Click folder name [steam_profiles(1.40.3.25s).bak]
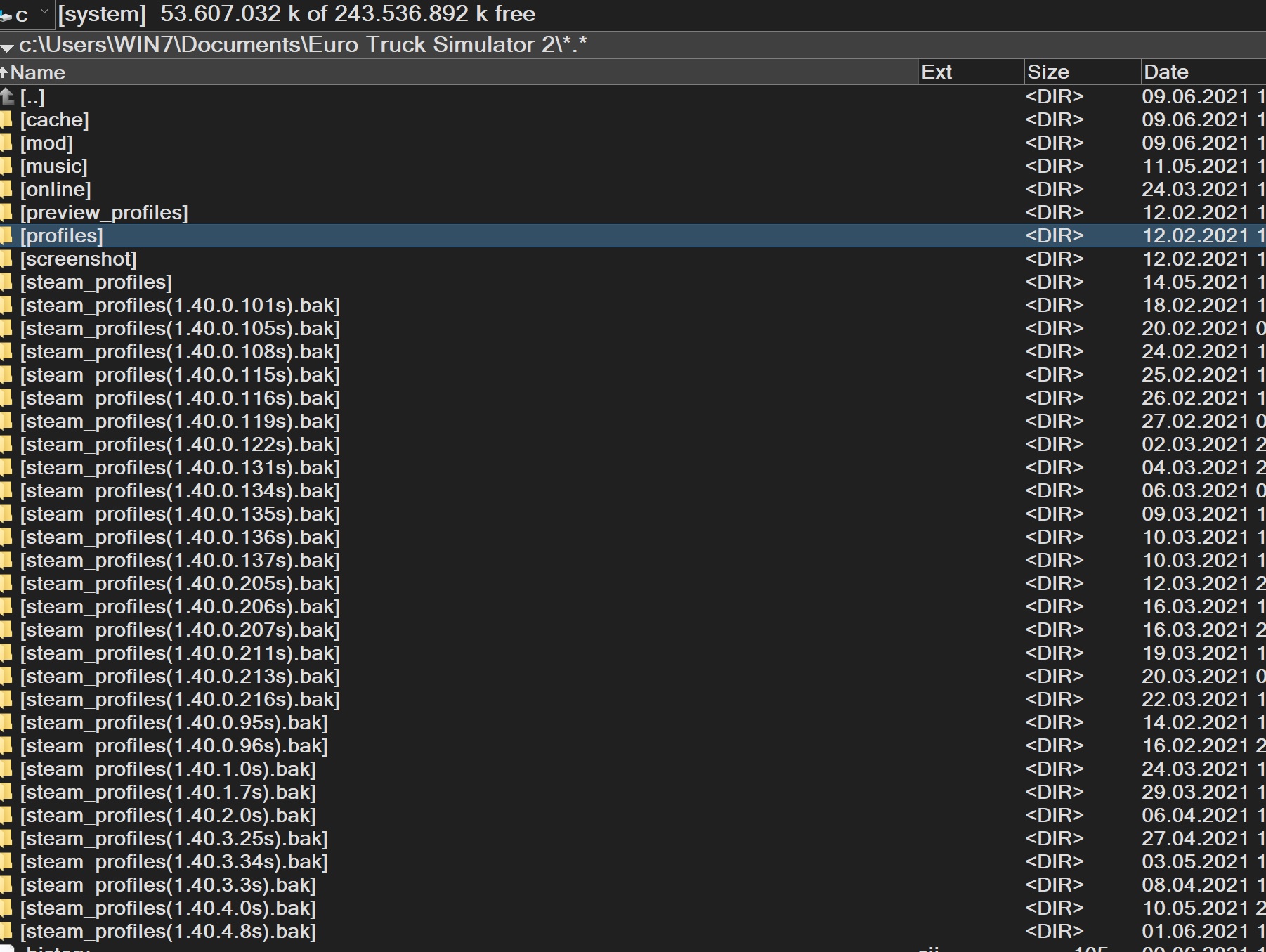The height and width of the screenshot is (952, 1266). [174, 839]
